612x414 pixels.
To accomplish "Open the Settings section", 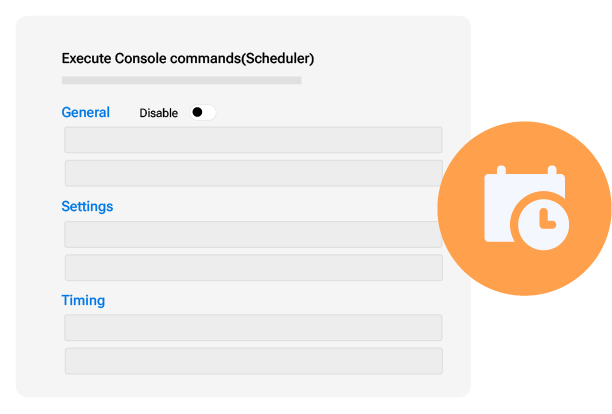I will click(87, 206).
